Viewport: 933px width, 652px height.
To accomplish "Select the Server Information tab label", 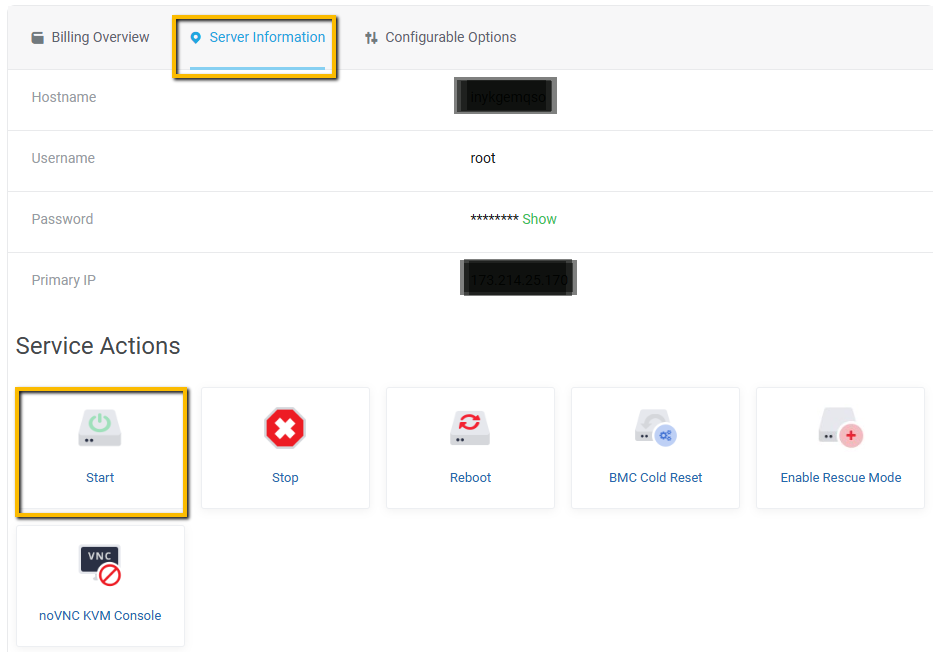I will pos(267,38).
